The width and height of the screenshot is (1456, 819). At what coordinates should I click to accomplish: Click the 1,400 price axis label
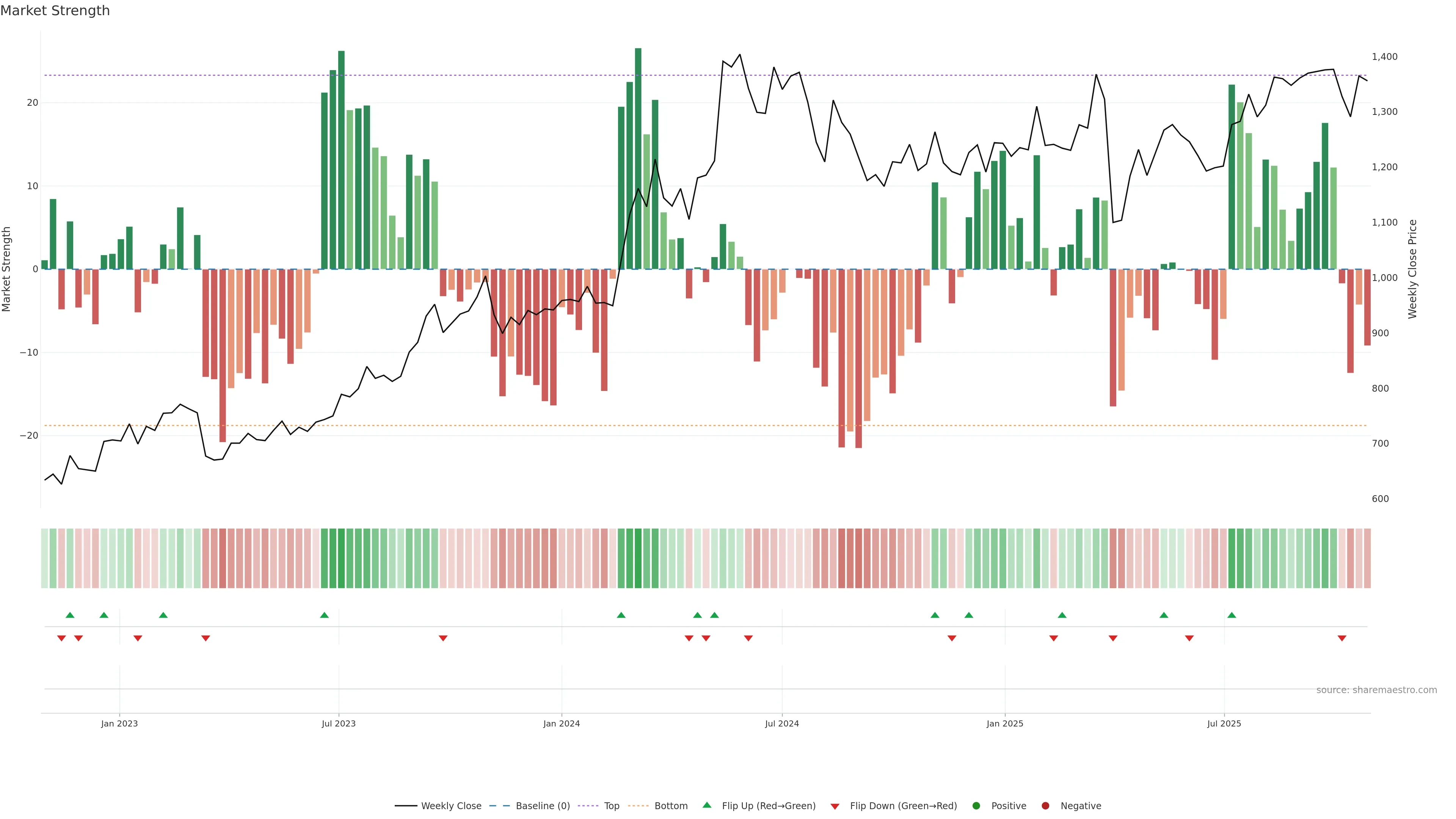[1384, 56]
